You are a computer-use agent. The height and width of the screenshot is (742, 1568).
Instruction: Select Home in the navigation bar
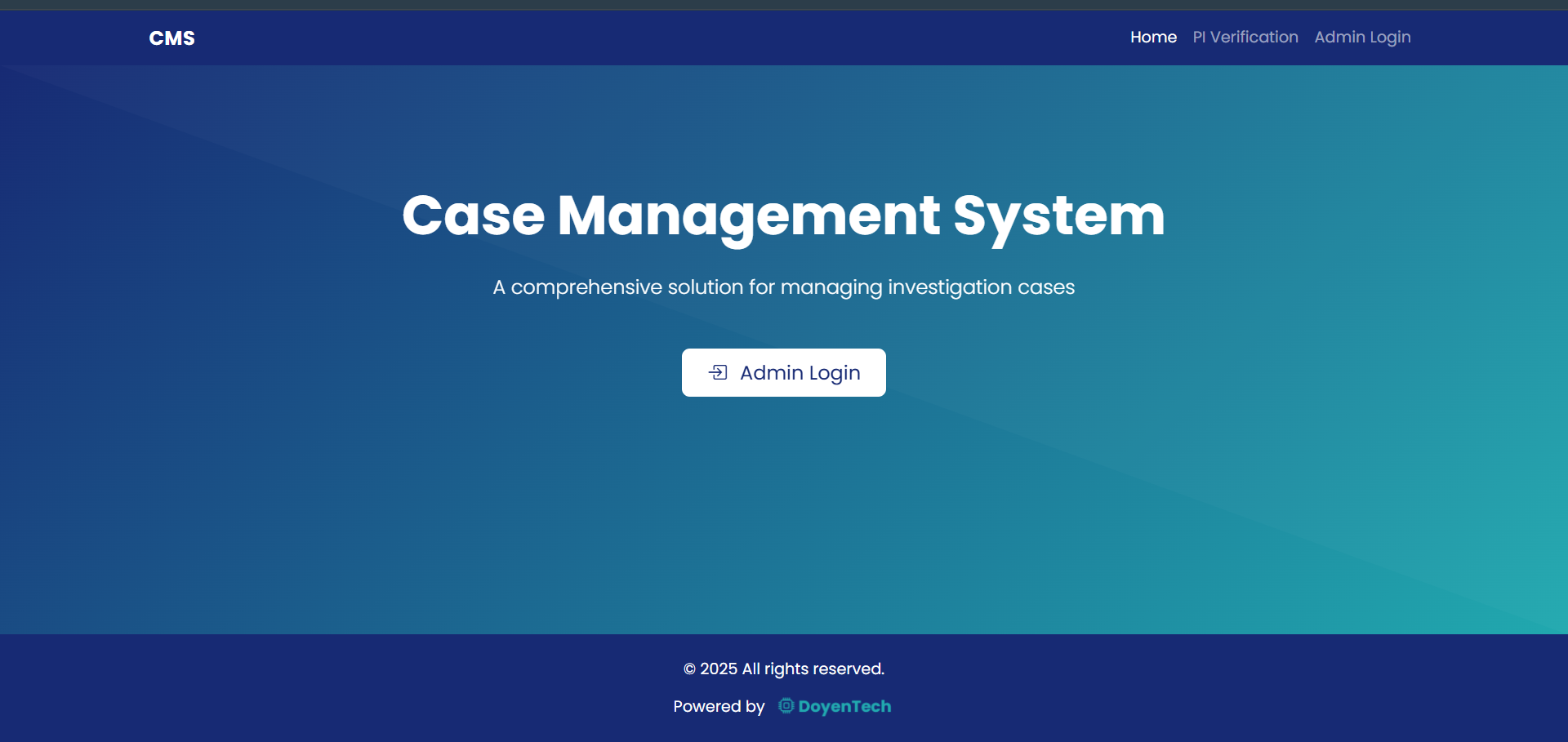click(1153, 37)
